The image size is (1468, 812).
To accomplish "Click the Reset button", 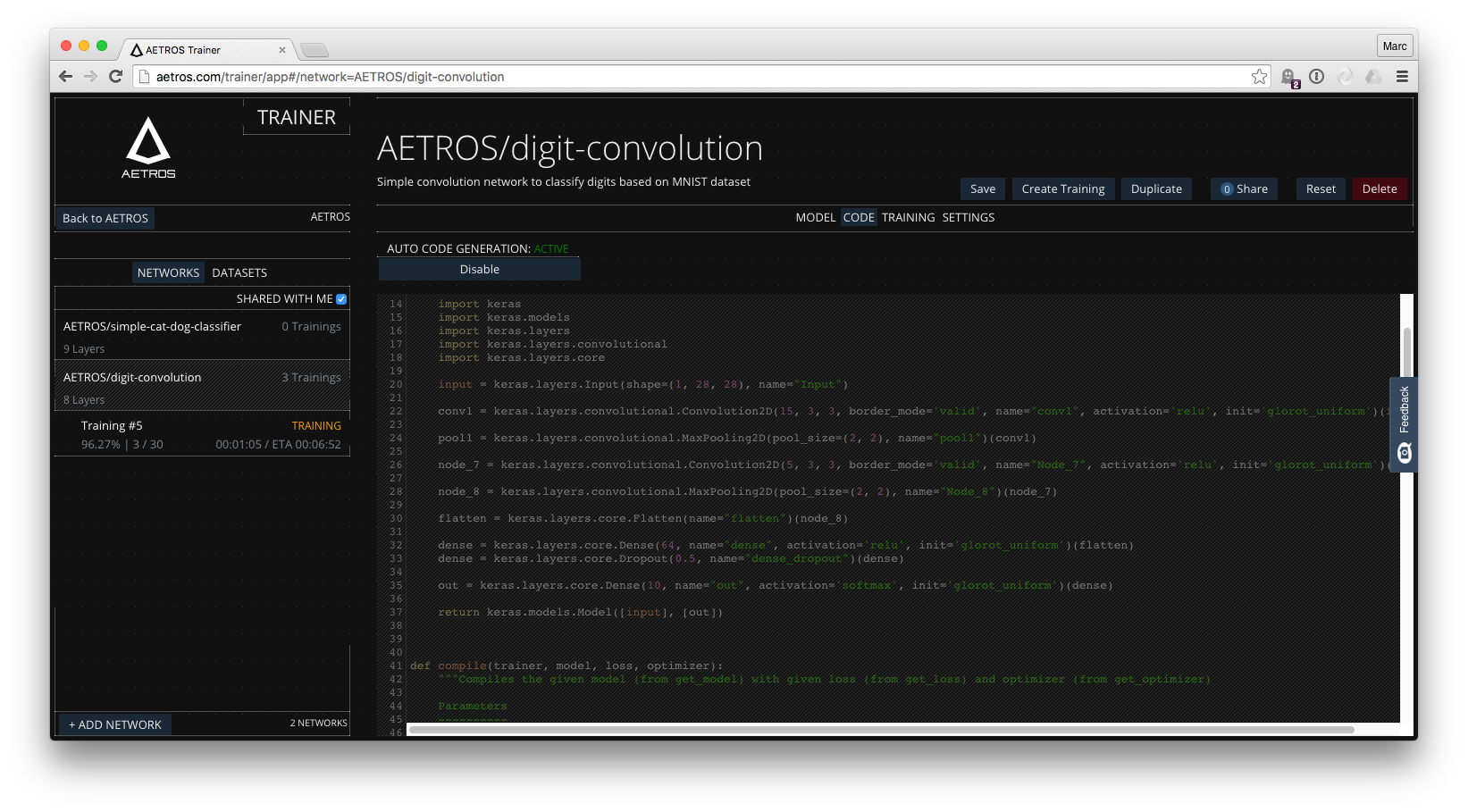I will tap(1321, 188).
